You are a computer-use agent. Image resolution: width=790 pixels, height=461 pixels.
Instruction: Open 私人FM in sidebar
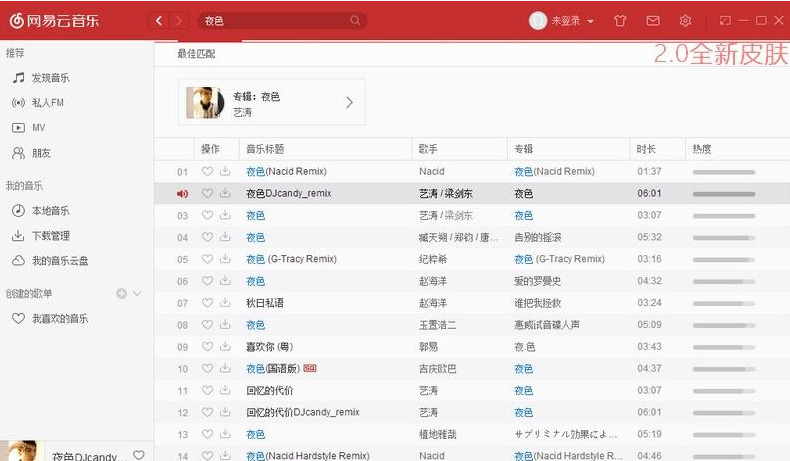38,103
